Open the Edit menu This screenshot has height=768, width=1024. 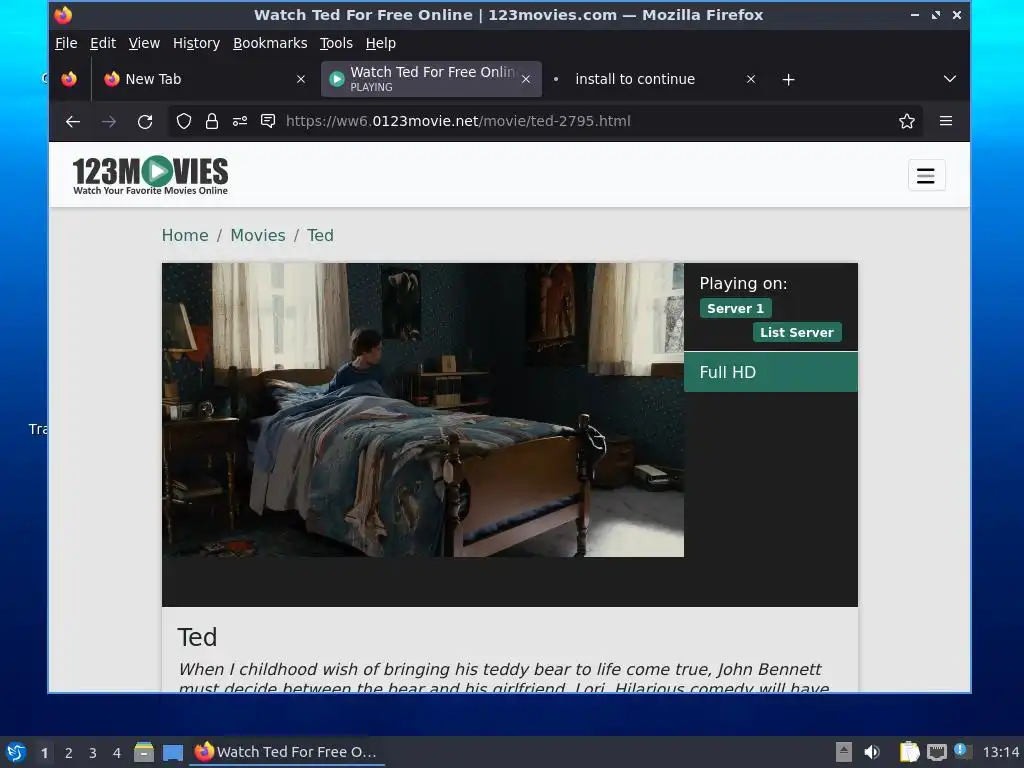[x=103, y=43]
